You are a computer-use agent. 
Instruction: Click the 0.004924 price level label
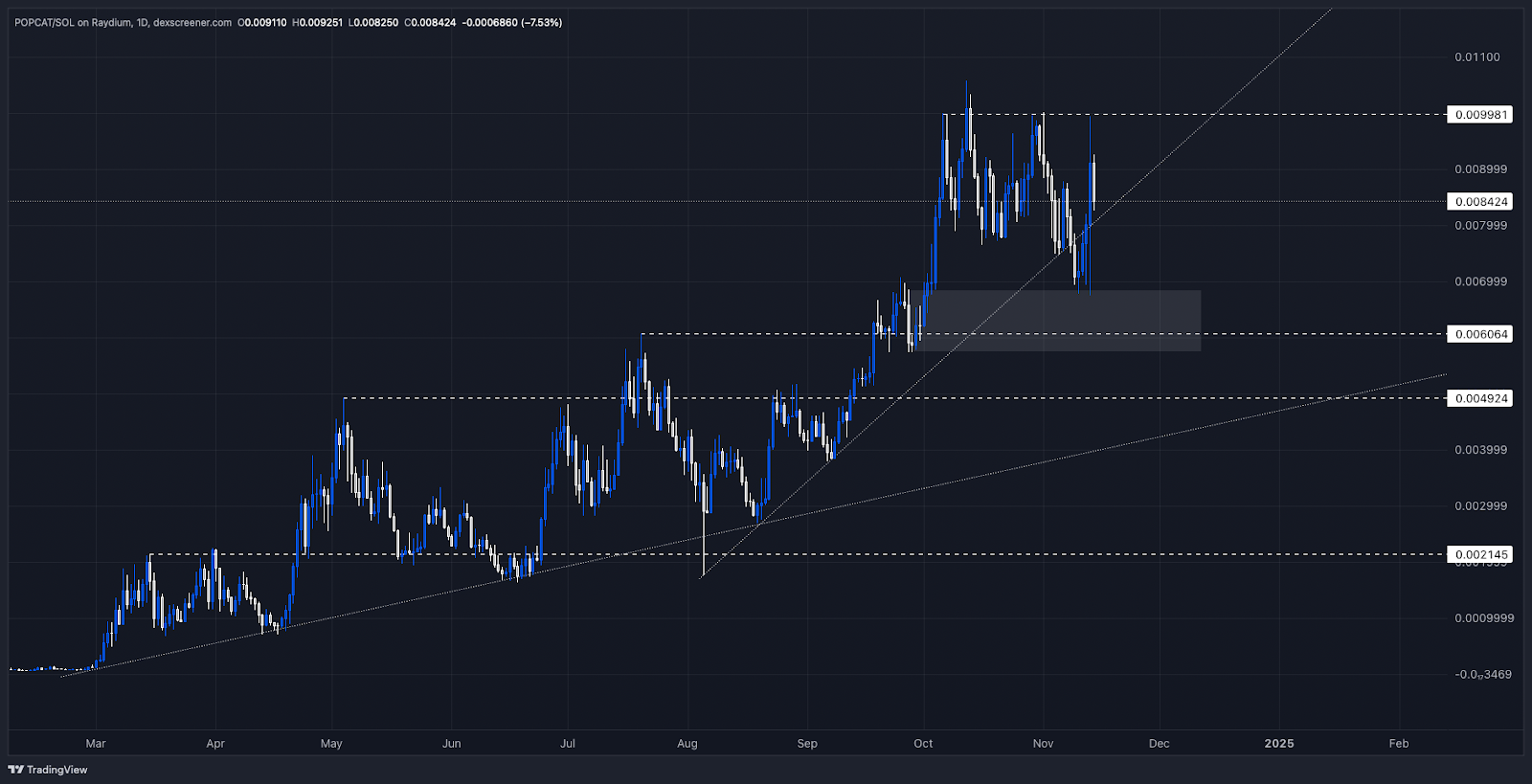[x=1480, y=398]
